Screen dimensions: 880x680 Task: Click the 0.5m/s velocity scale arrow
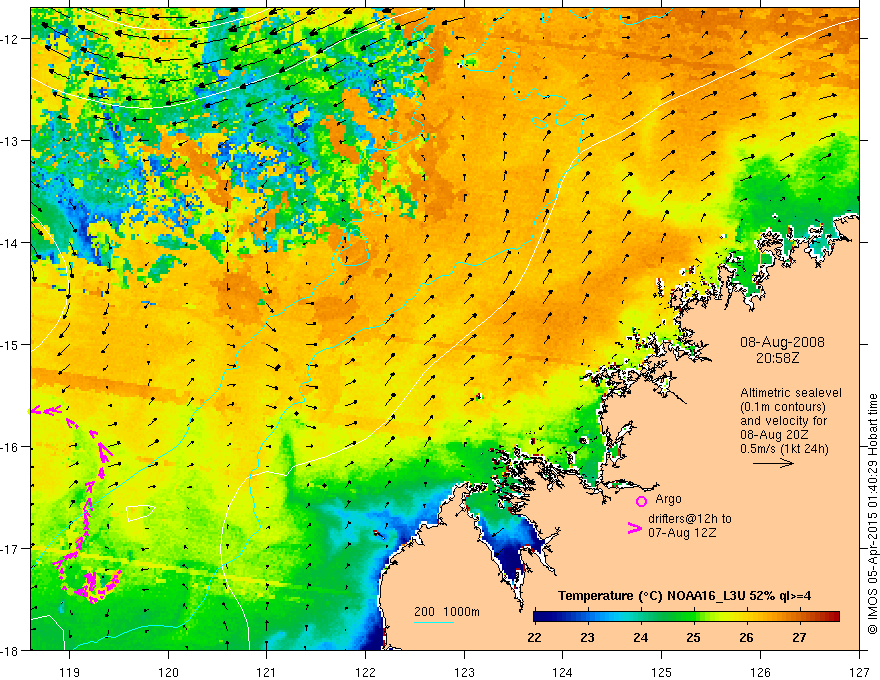pyautogui.click(x=773, y=463)
